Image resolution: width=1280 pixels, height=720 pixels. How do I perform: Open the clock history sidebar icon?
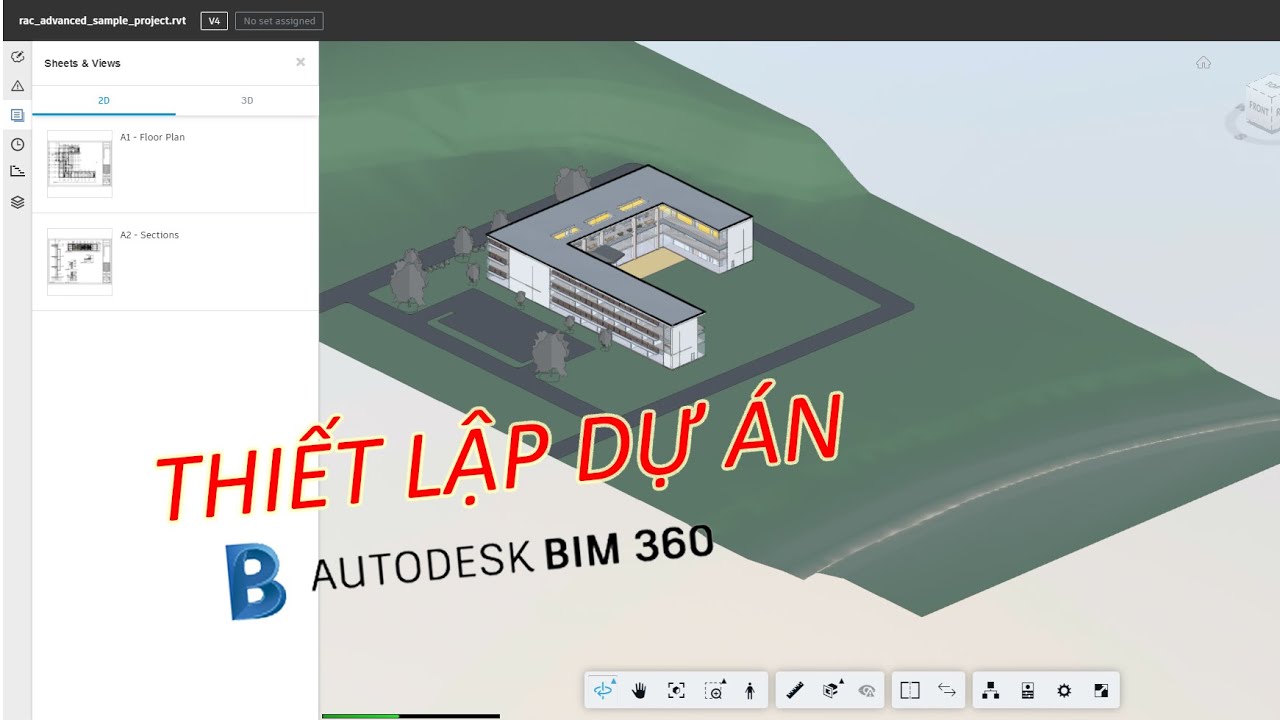coord(17,144)
